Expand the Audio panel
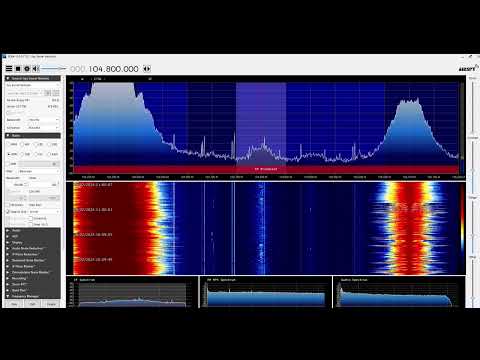The image size is (480, 360). coord(33,231)
